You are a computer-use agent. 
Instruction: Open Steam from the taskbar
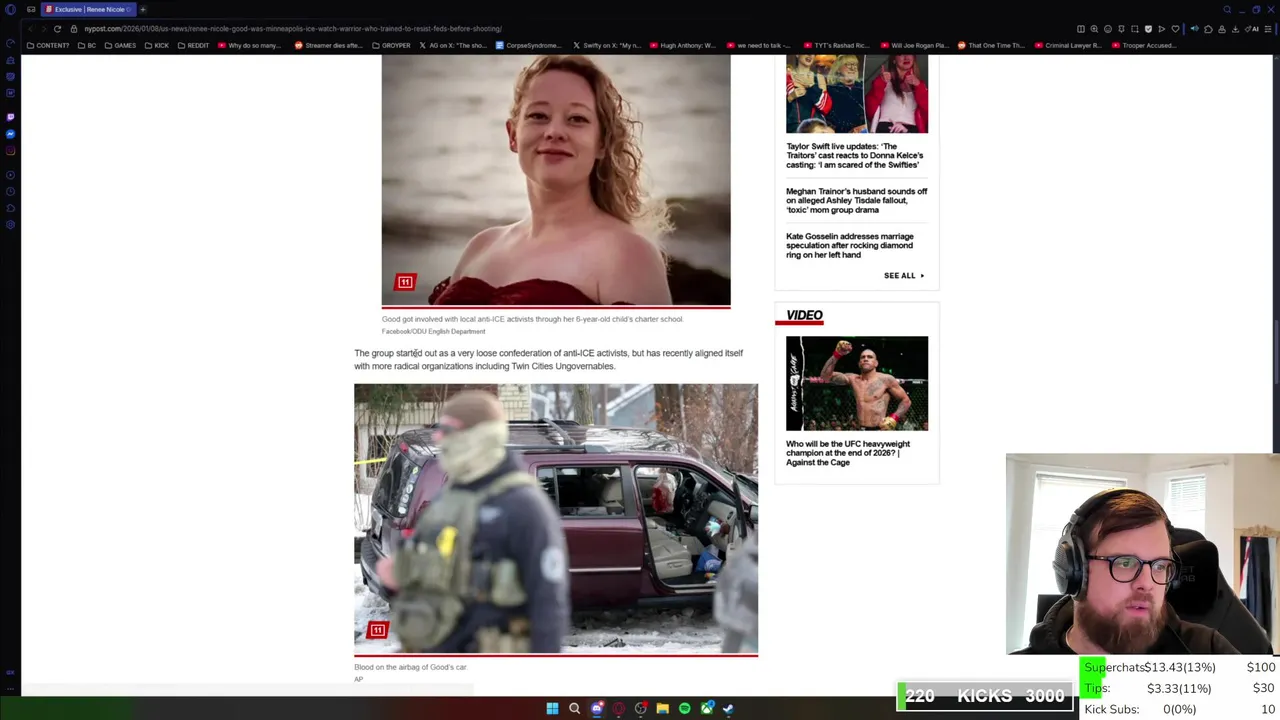coord(728,708)
